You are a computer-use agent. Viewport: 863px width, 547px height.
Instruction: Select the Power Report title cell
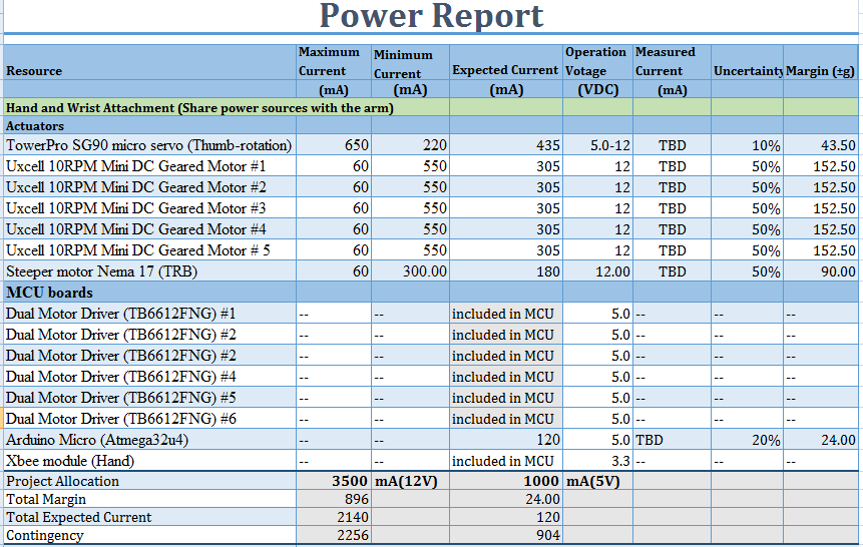(x=431, y=16)
